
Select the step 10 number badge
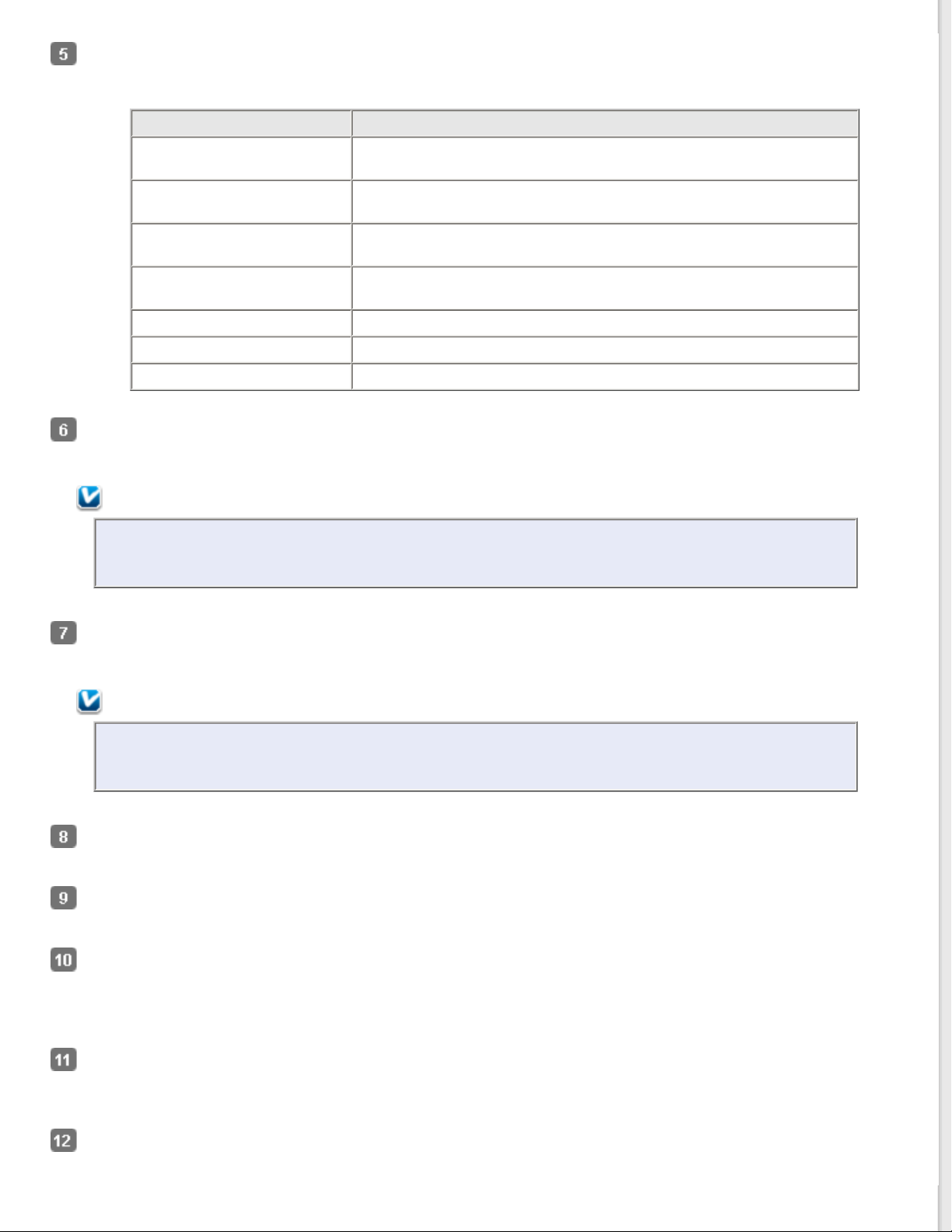[64, 960]
